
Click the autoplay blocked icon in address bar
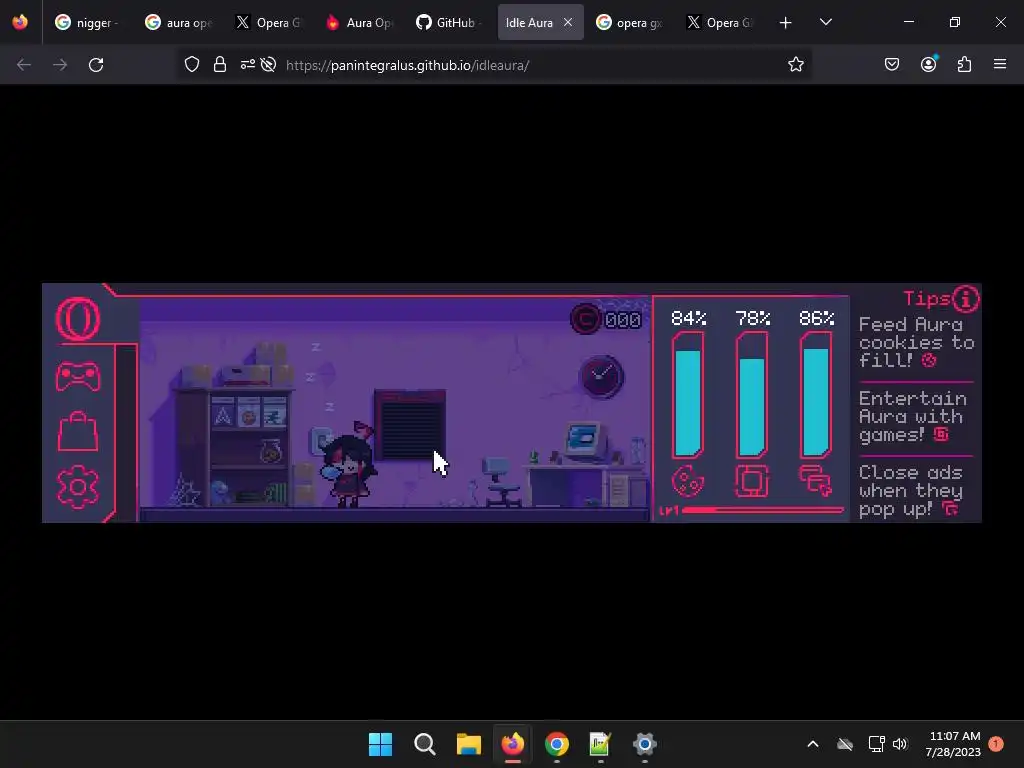coord(268,65)
